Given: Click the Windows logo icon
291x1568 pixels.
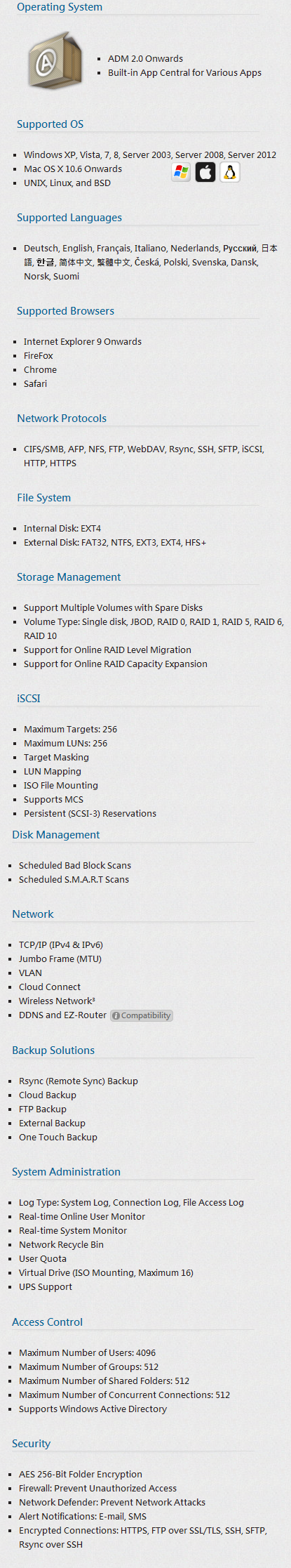Looking at the screenshot, I should (181, 172).
